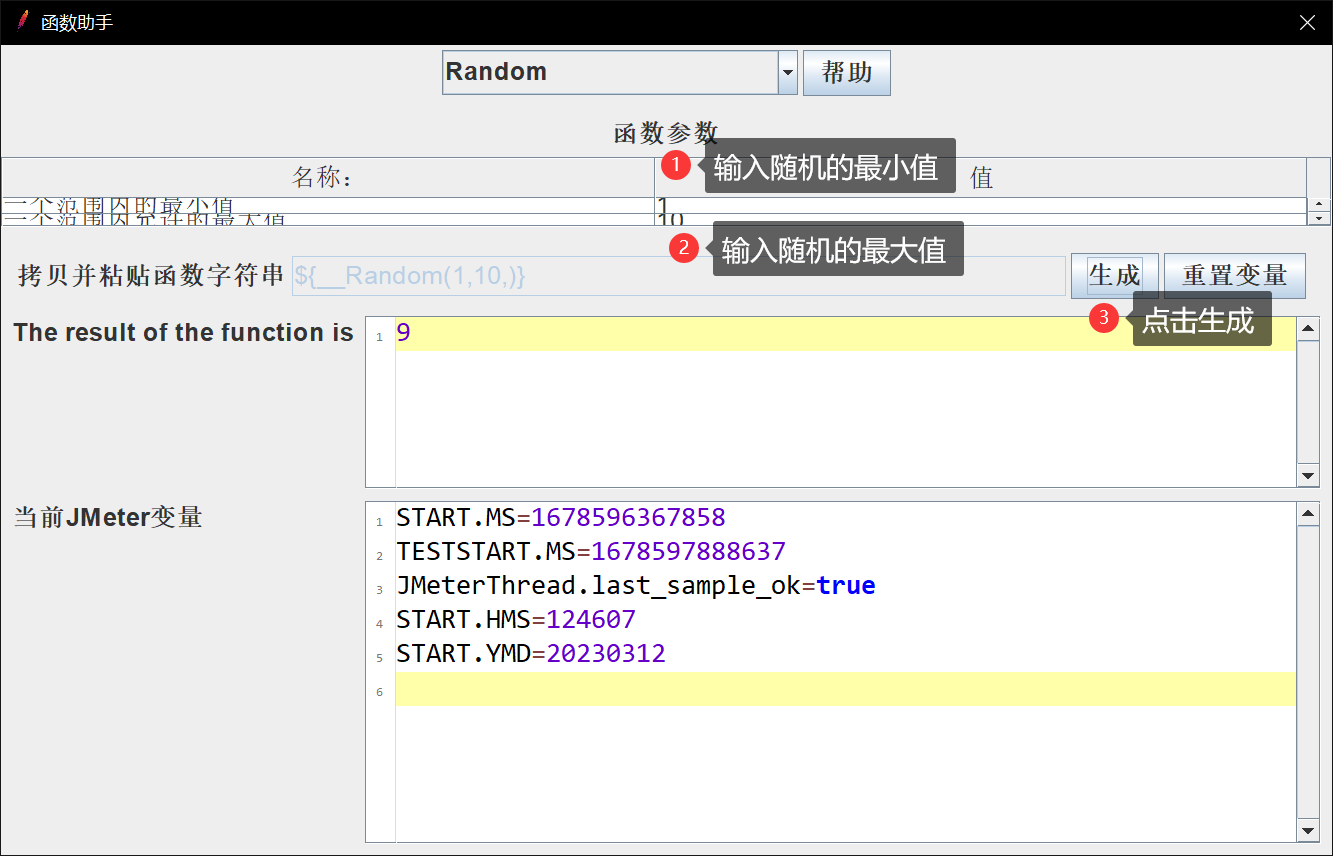Click the maximum value cell containing 10
Screen dimensions: 1333x856
pyautogui.click(x=980, y=219)
